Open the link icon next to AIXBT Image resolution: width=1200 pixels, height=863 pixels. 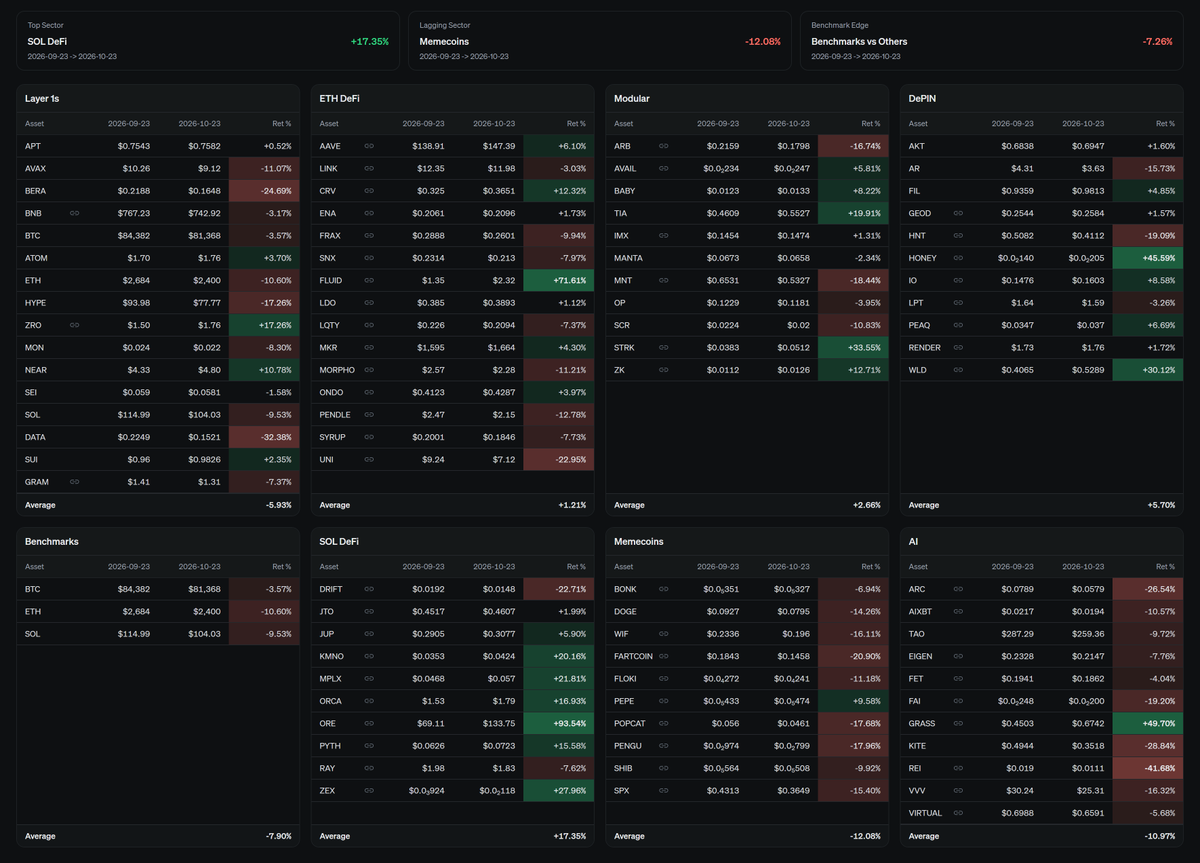point(958,611)
